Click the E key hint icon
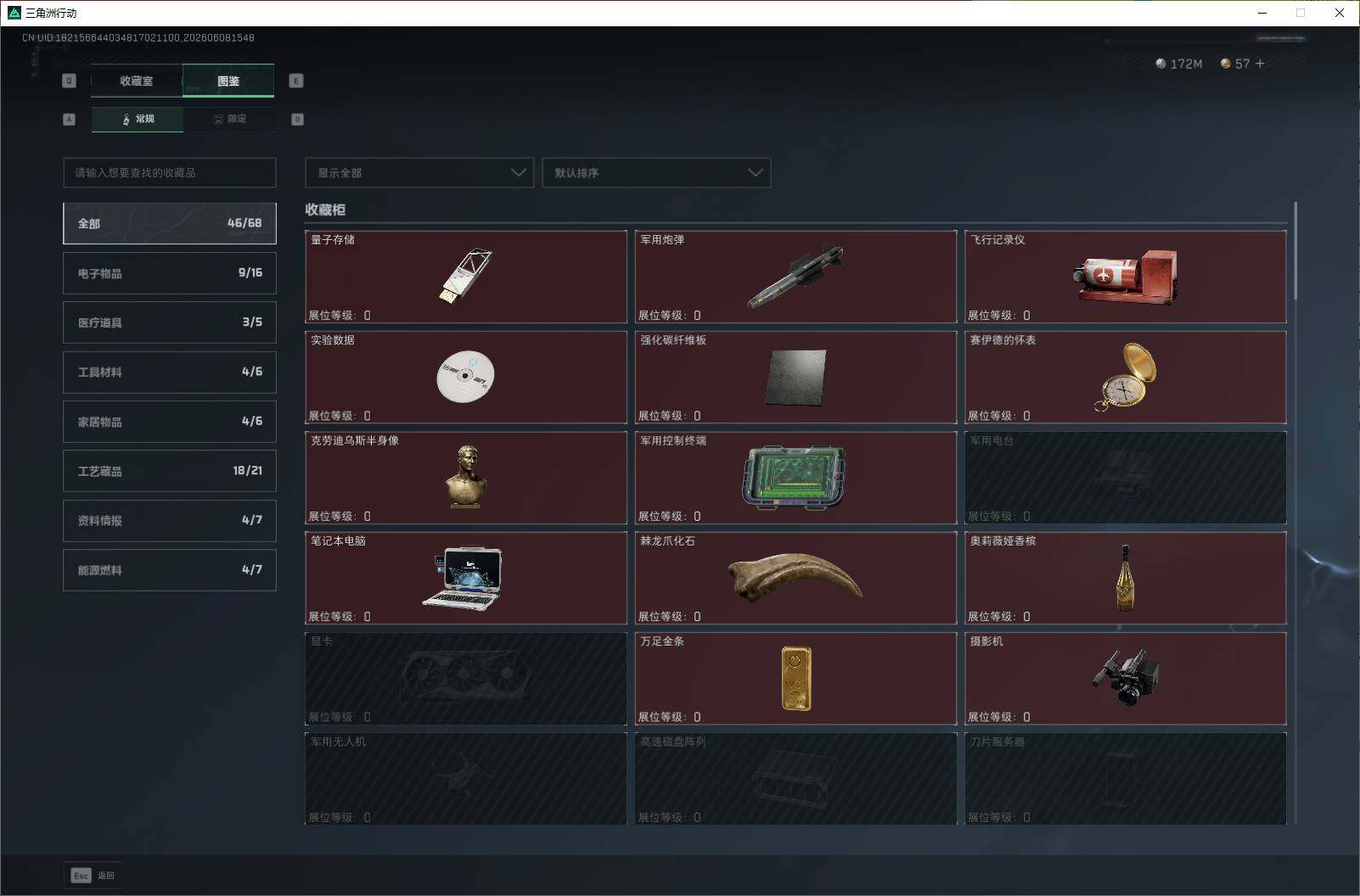 (296, 81)
